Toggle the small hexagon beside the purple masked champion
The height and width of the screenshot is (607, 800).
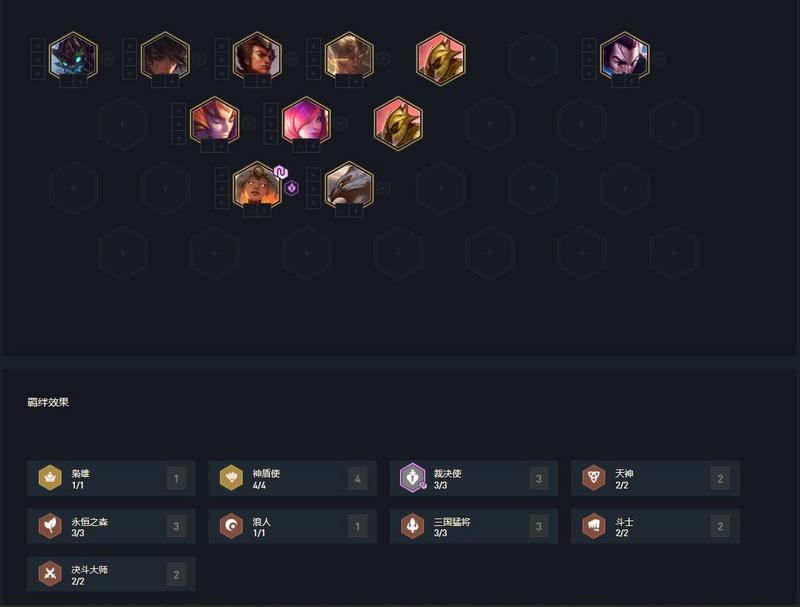tap(108, 59)
